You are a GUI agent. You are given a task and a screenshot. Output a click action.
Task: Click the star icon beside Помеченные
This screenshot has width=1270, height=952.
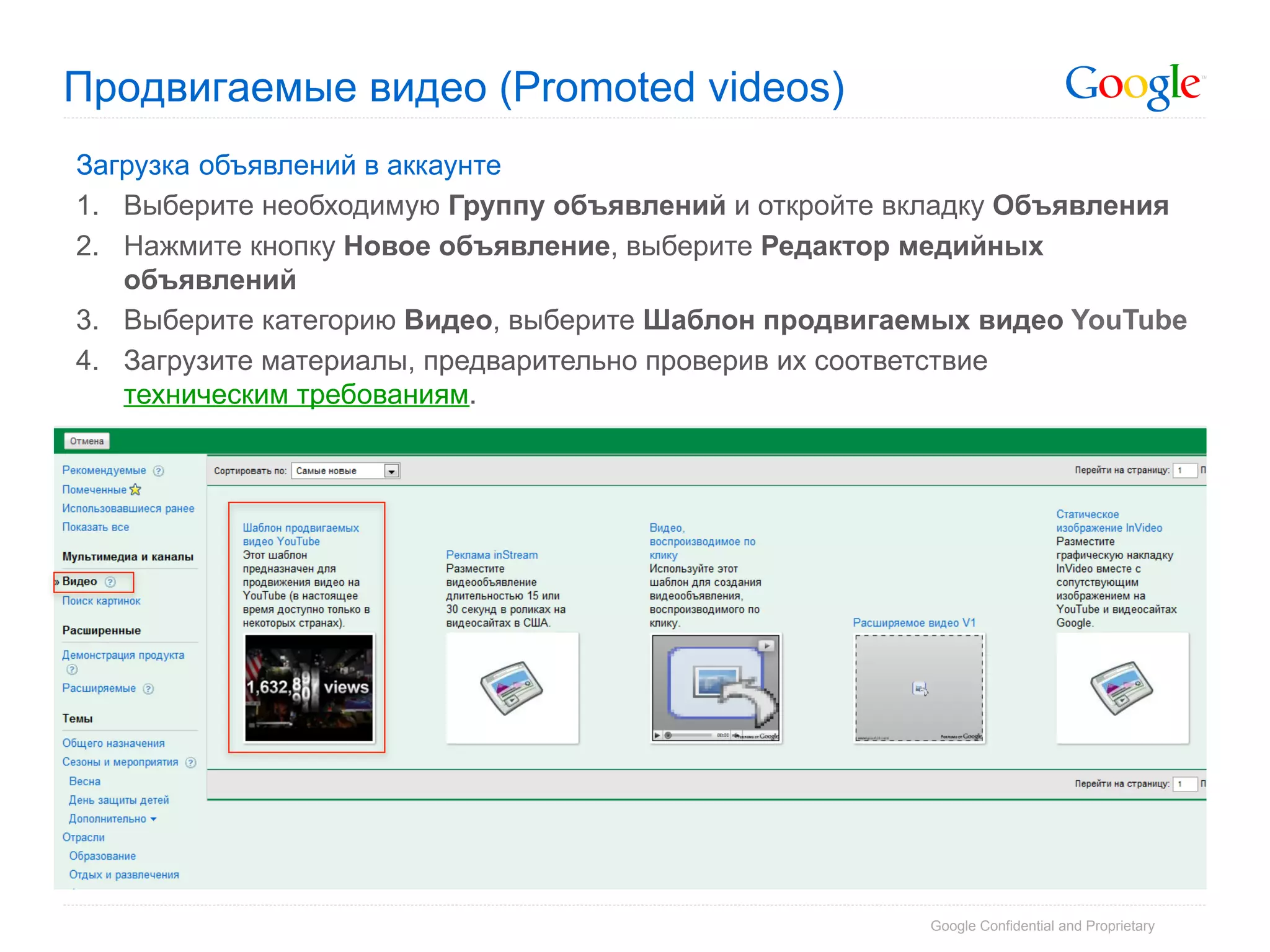tap(135, 490)
